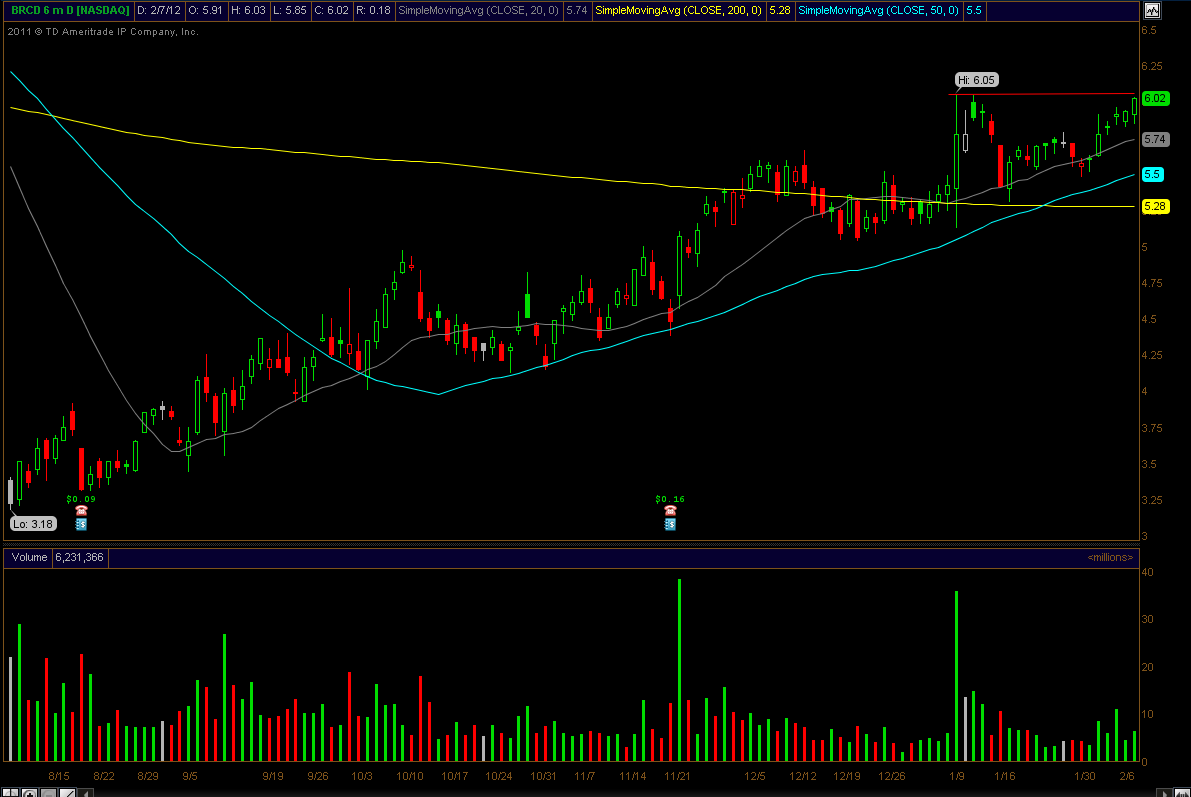Click the grayed-out zoom out icon
The height and width of the screenshot is (797, 1191).
pyautogui.click(x=49, y=792)
